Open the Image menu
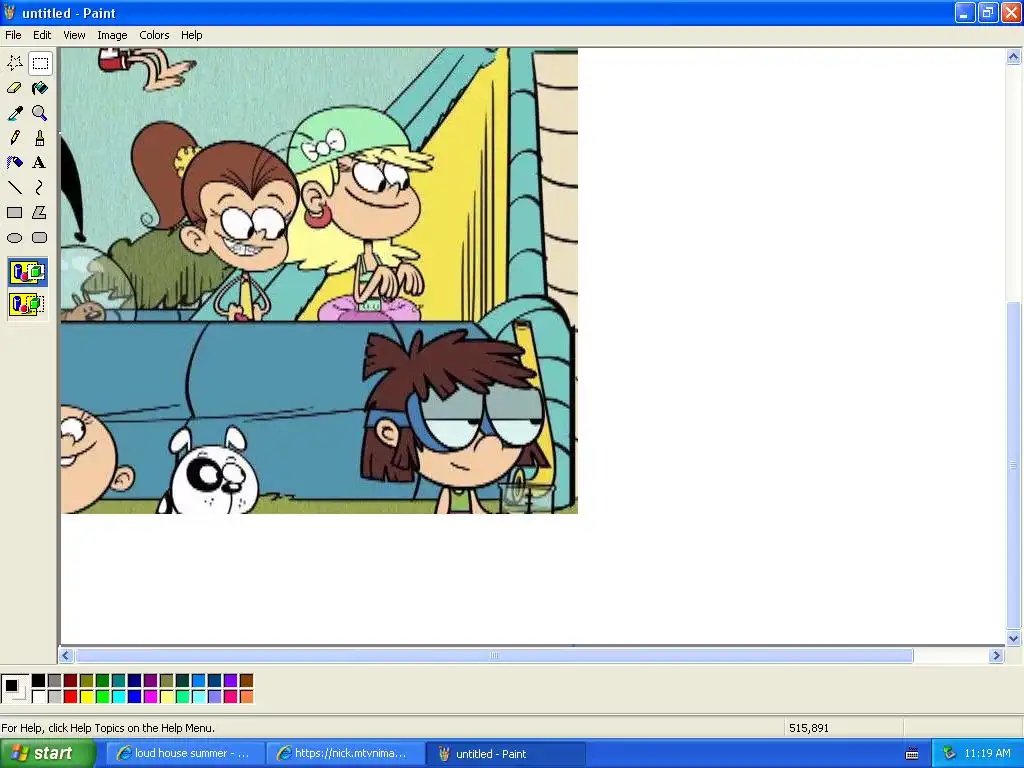Screen dimensions: 1024x768 (112, 35)
